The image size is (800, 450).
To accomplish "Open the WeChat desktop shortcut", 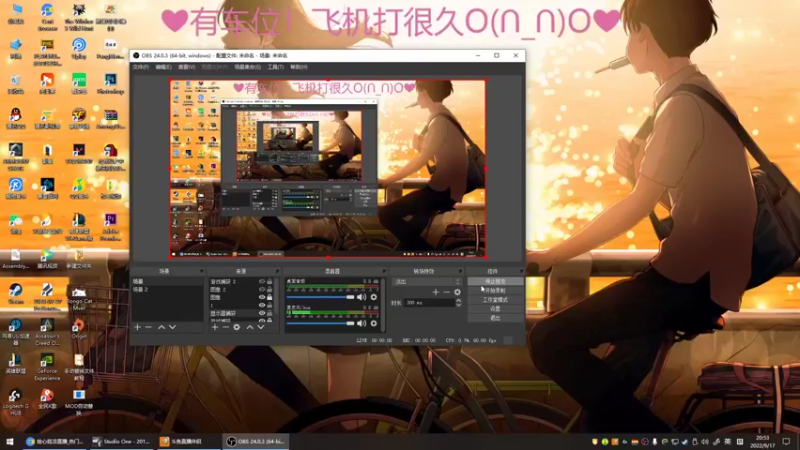I will (16, 224).
